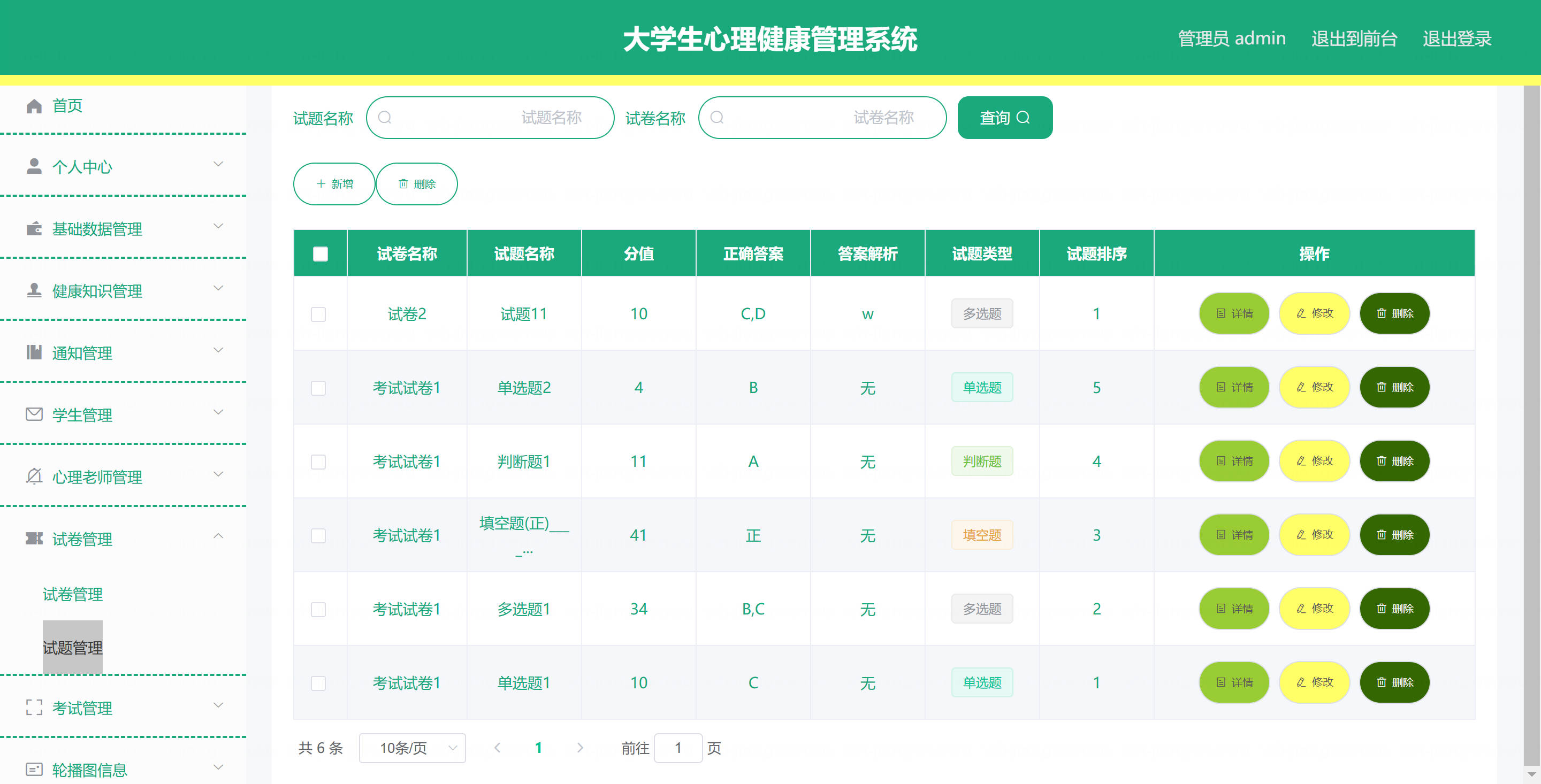Click the ticket icon beside 试卷管理
1541x784 pixels.
(x=34, y=538)
